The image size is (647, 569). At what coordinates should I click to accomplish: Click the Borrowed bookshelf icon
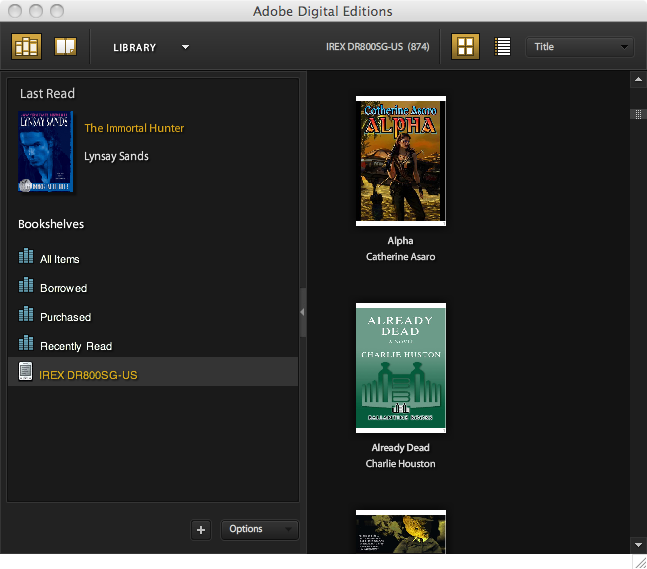coord(26,285)
